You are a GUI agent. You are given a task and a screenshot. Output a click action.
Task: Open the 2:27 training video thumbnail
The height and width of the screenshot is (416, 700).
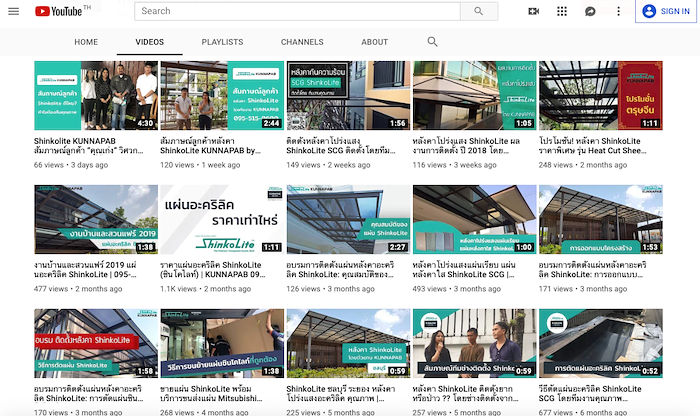(x=348, y=220)
